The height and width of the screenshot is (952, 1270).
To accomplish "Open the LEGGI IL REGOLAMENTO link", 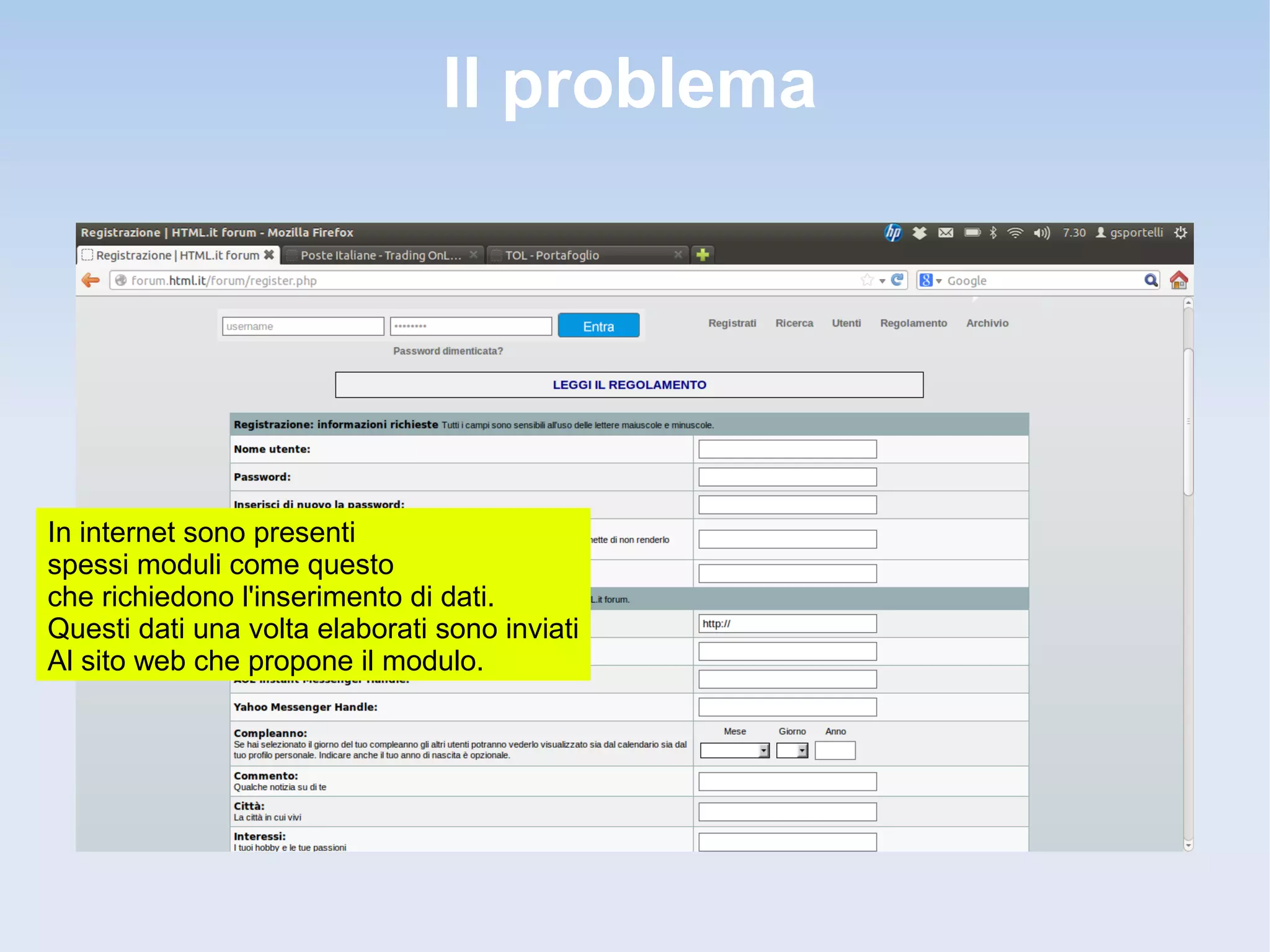I will click(x=629, y=385).
